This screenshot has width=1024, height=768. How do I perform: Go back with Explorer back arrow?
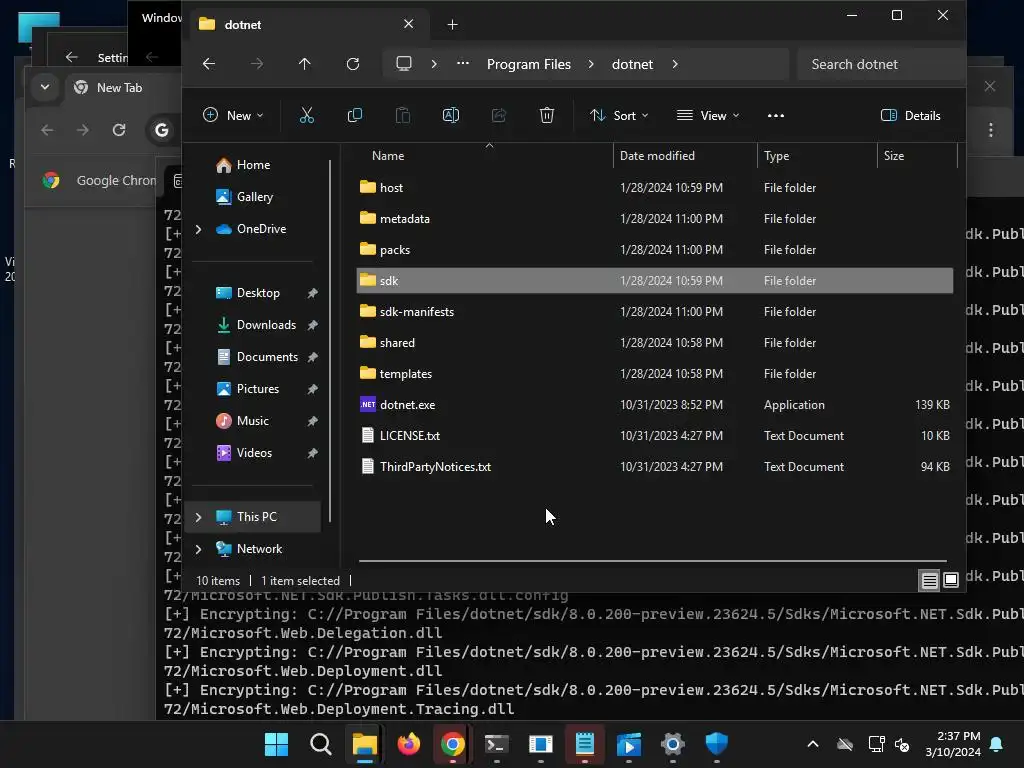pos(209,64)
